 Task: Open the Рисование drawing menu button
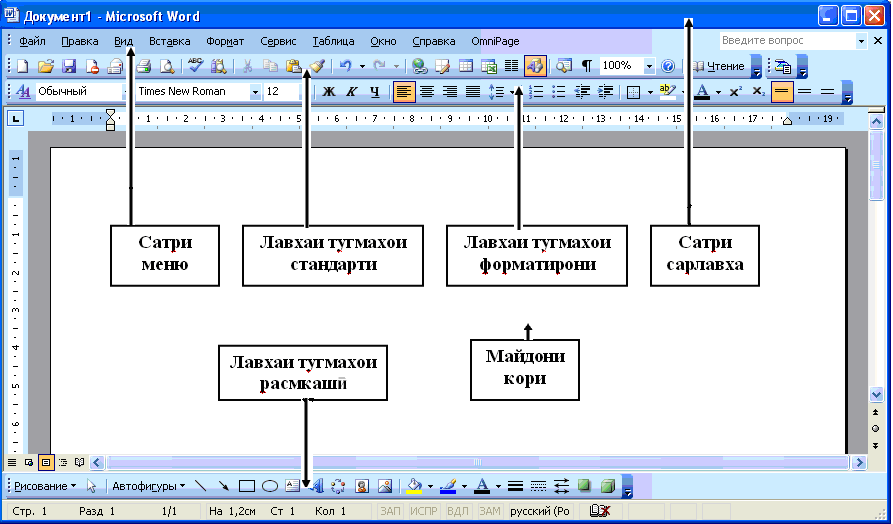45,486
